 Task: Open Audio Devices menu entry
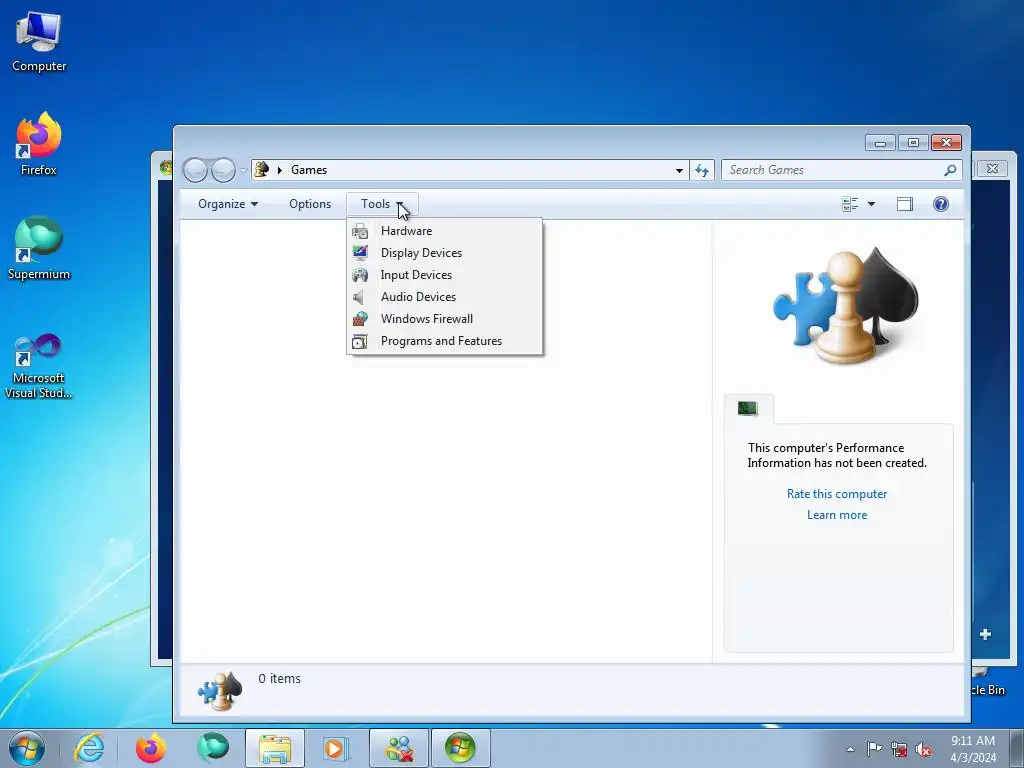point(444,296)
